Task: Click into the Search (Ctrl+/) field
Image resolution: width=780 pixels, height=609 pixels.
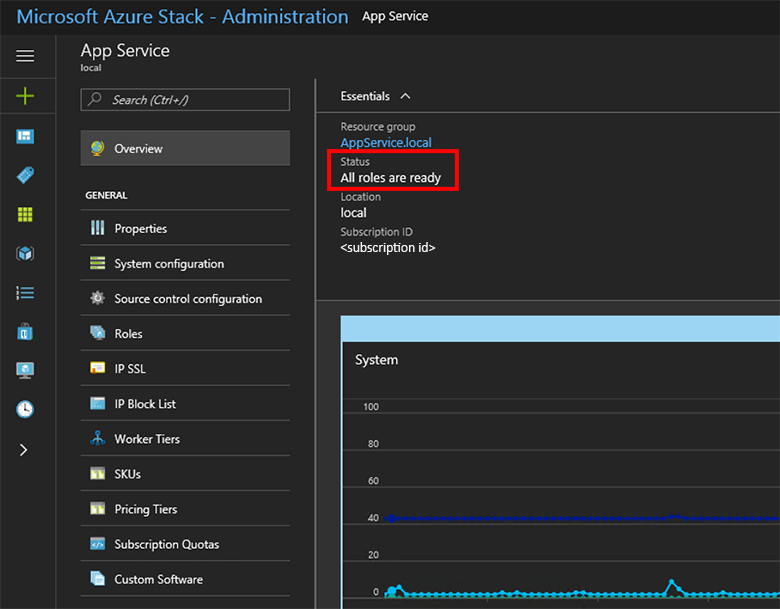Action: click(x=190, y=100)
